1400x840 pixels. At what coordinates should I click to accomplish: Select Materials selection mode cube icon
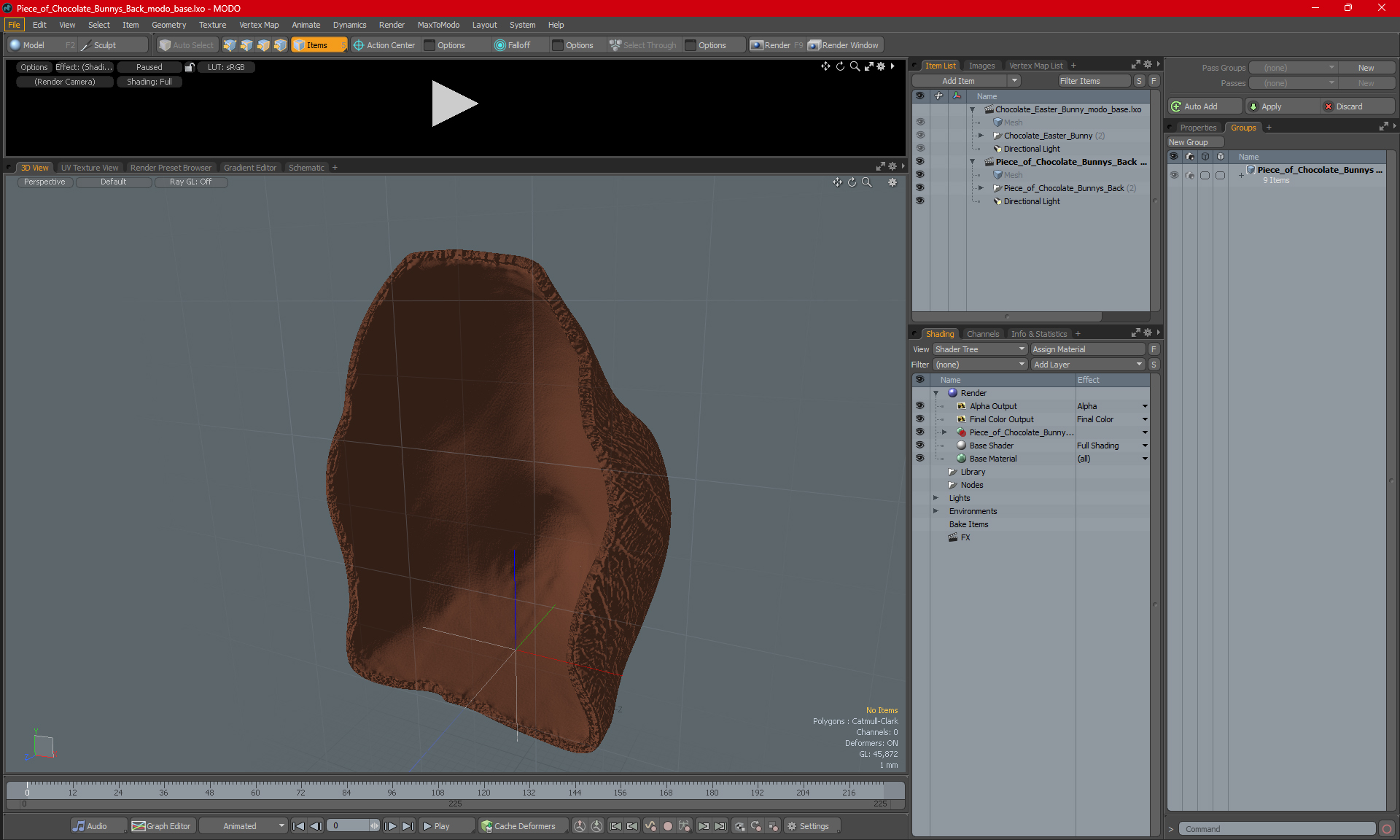tap(280, 45)
